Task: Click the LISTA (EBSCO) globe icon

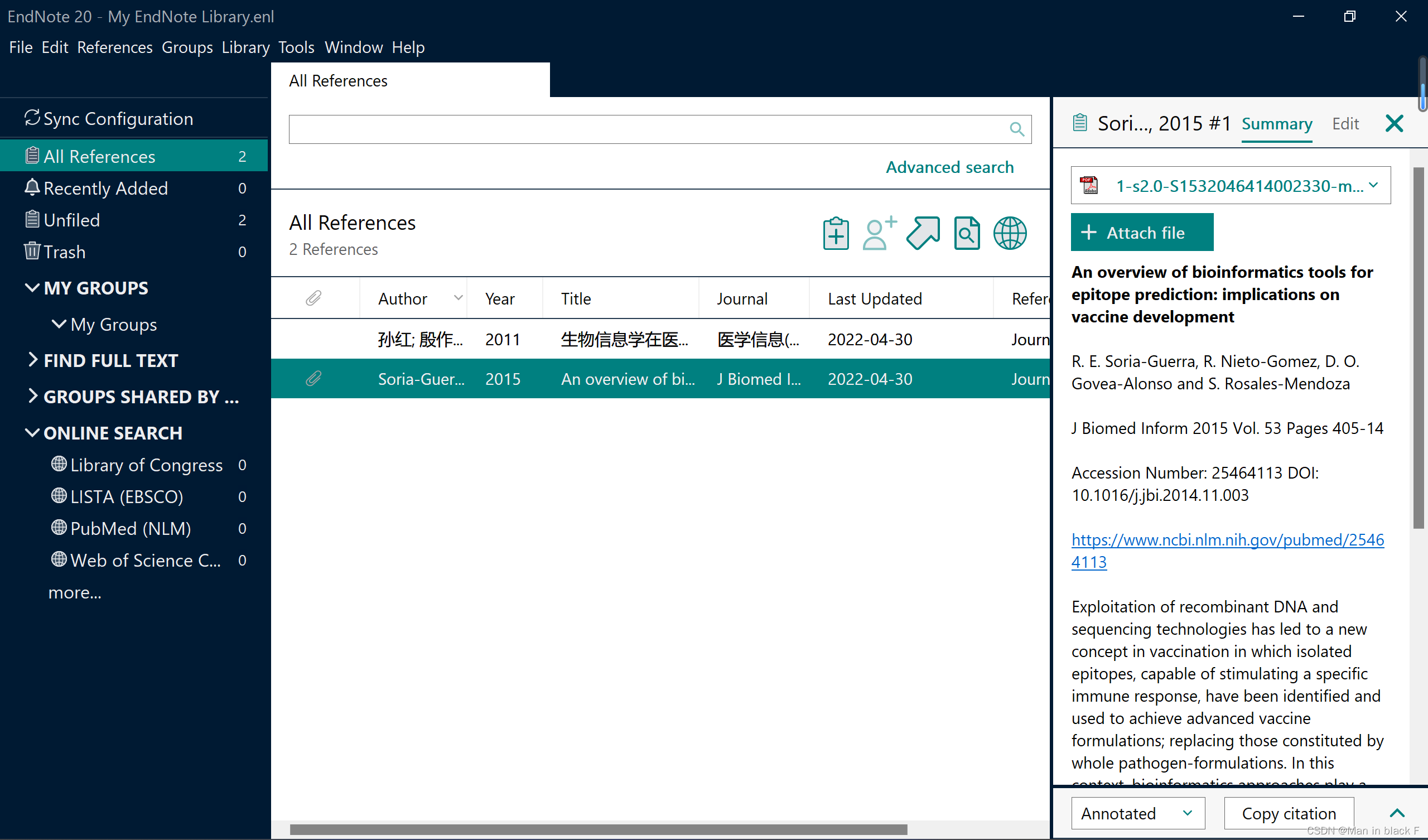Action: 59,495
